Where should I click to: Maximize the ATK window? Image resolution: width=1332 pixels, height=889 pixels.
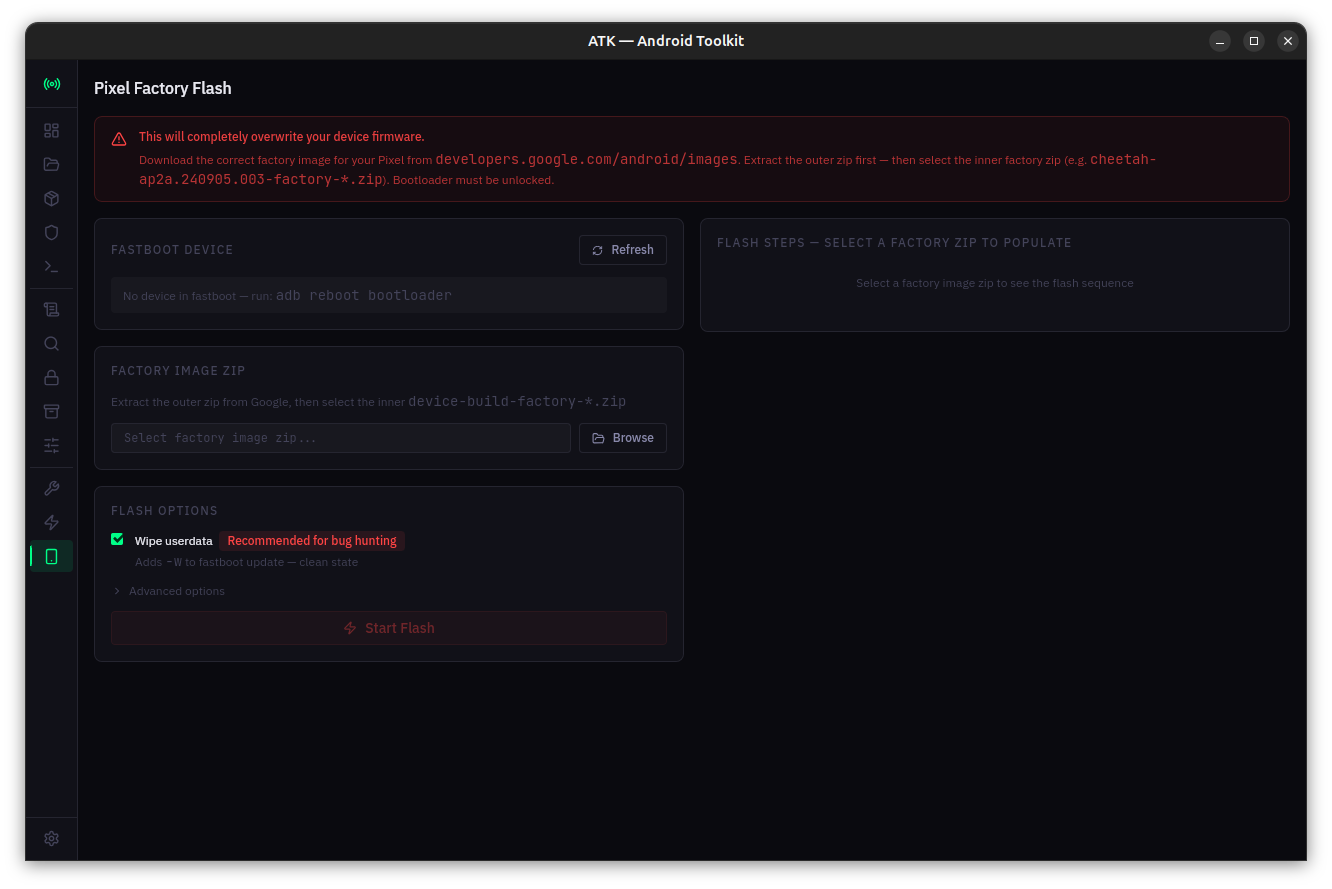tap(1254, 41)
